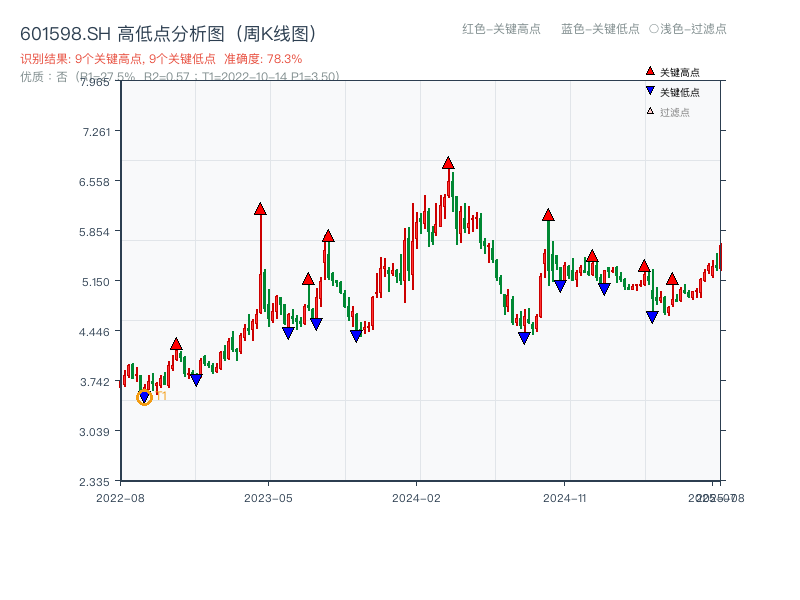Image resolution: width=800 pixels, height=600 pixels.
Task: Click the white 过滤点 triangle in legend
Action: point(650,111)
